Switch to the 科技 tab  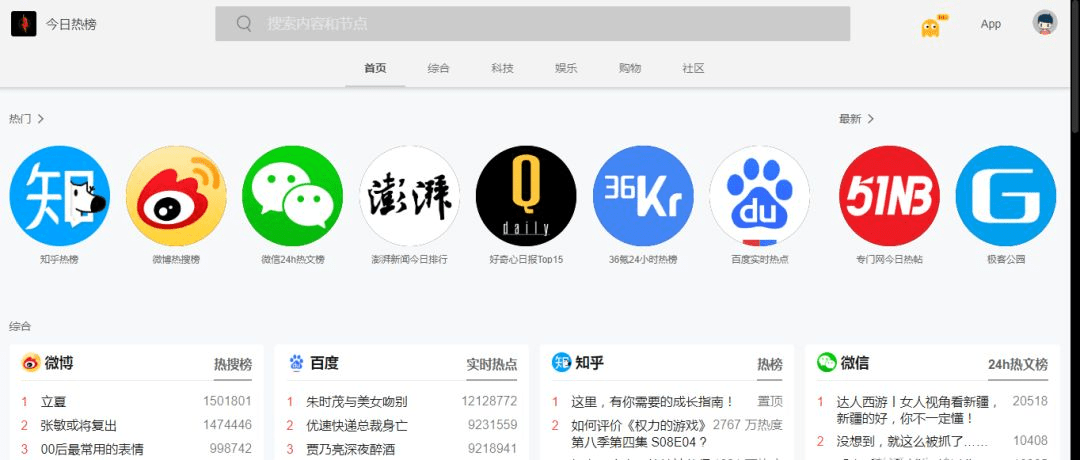pos(502,68)
